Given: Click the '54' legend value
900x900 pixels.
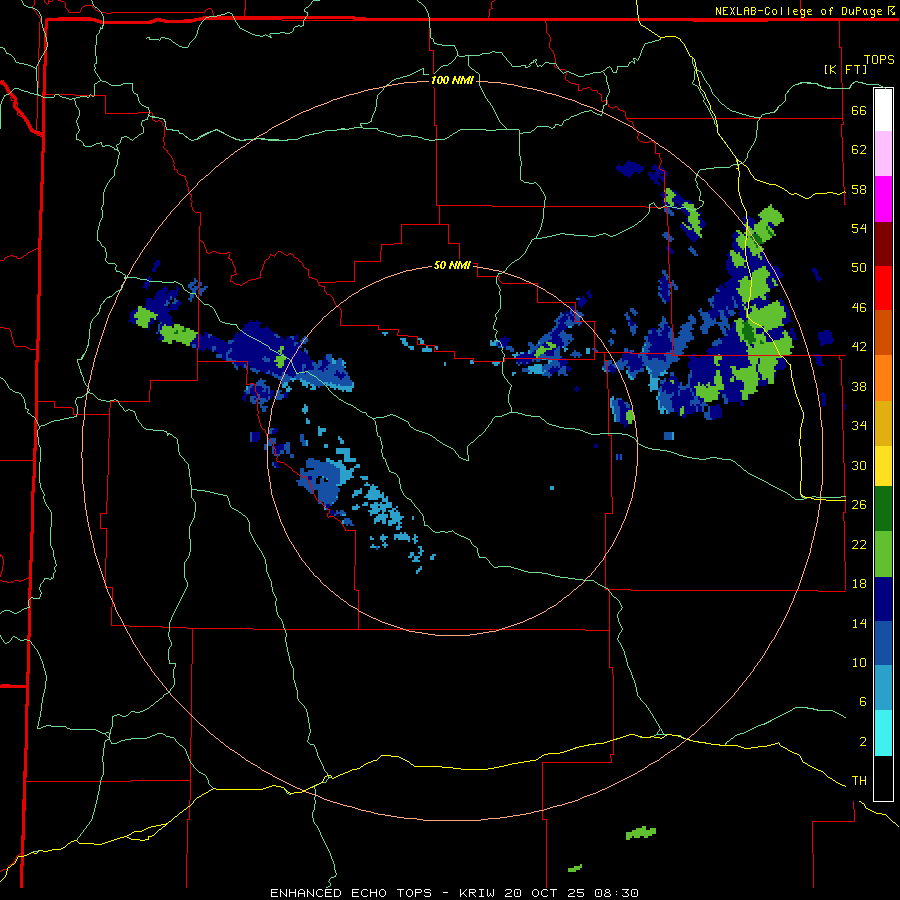Looking at the screenshot, I should 859,228.
